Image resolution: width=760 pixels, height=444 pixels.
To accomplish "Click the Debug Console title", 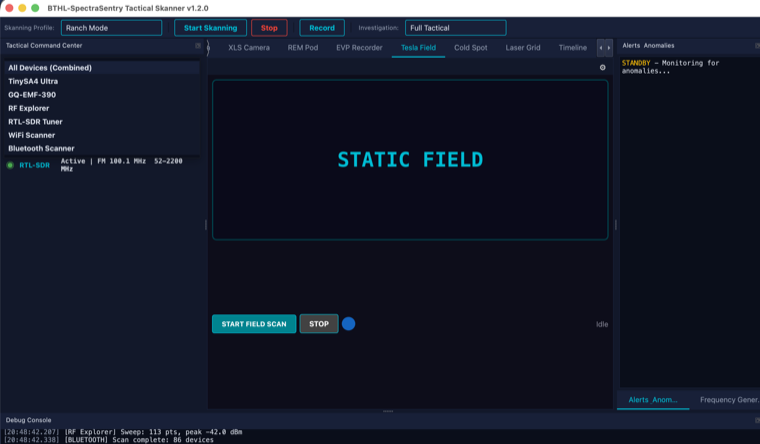I will pyautogui.click(x=28, y=420).
